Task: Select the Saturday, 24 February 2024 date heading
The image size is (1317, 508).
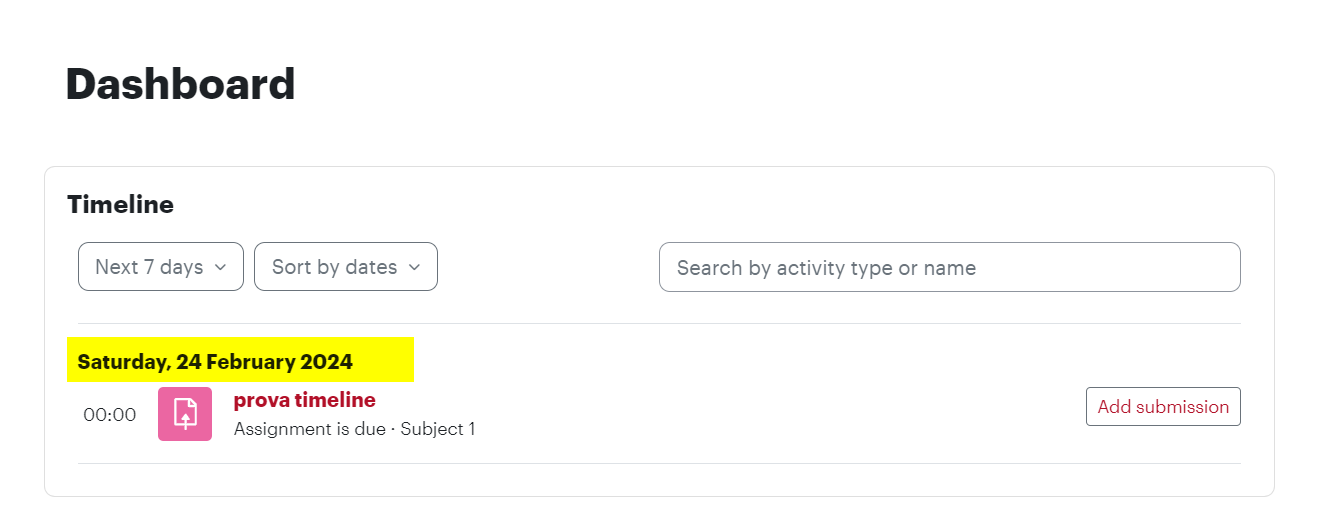Action: [x=215, y=362]
